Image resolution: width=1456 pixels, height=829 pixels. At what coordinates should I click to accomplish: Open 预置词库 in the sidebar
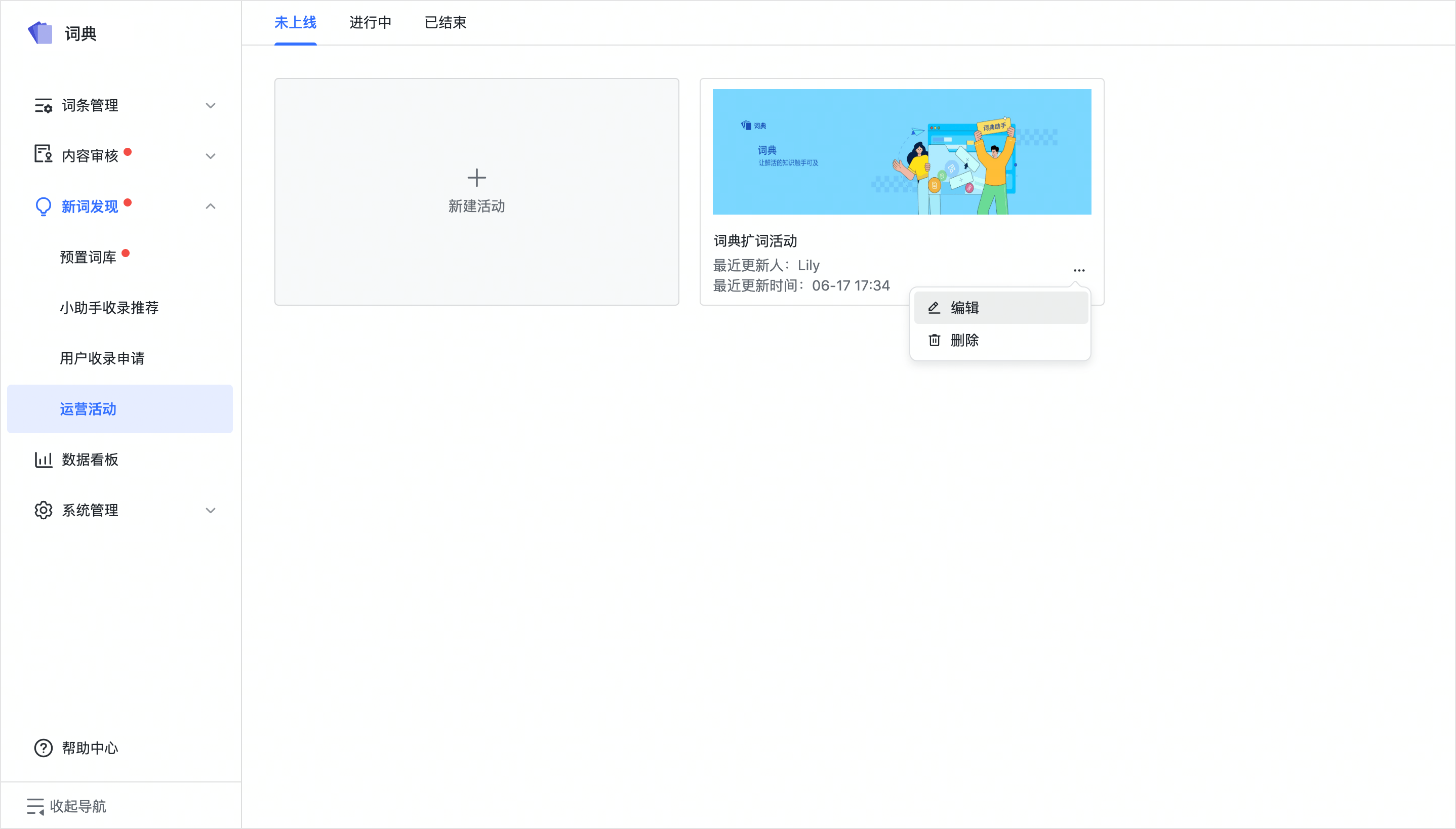88,257
